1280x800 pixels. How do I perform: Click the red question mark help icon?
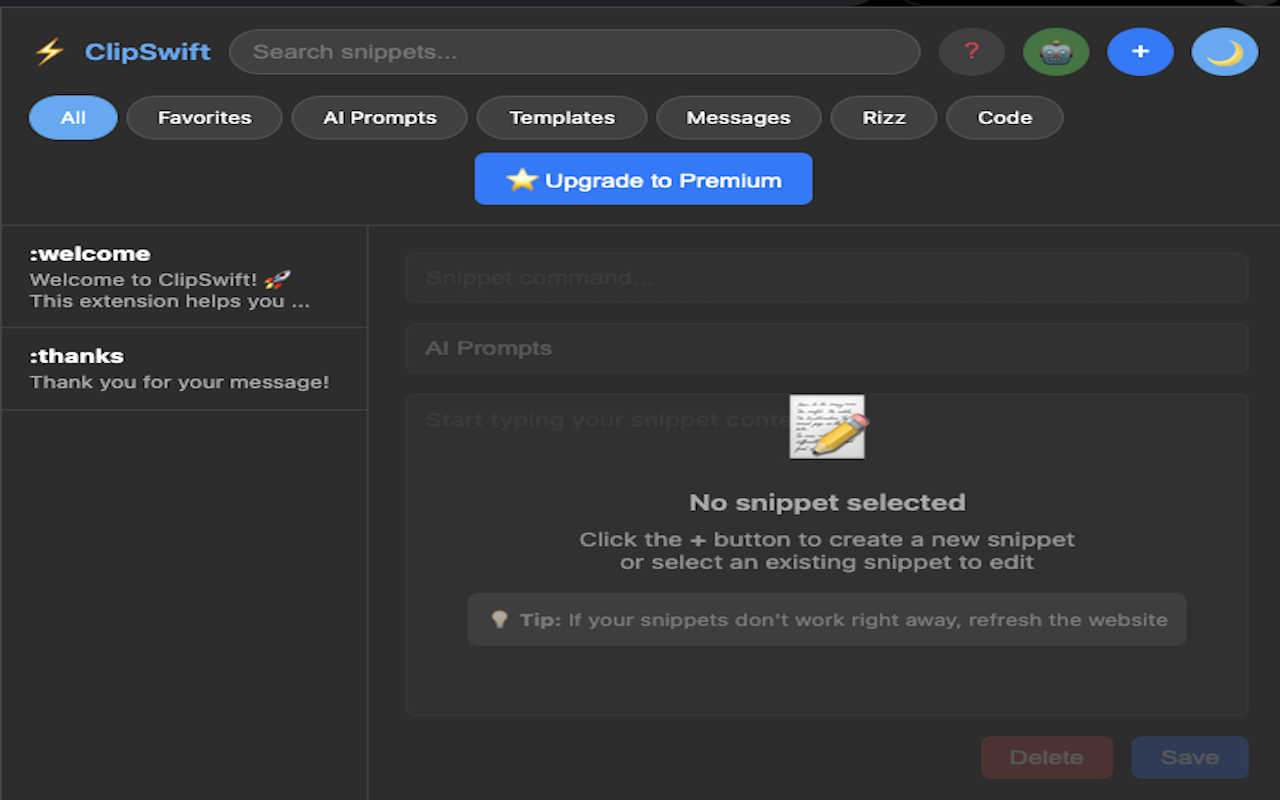971,52
